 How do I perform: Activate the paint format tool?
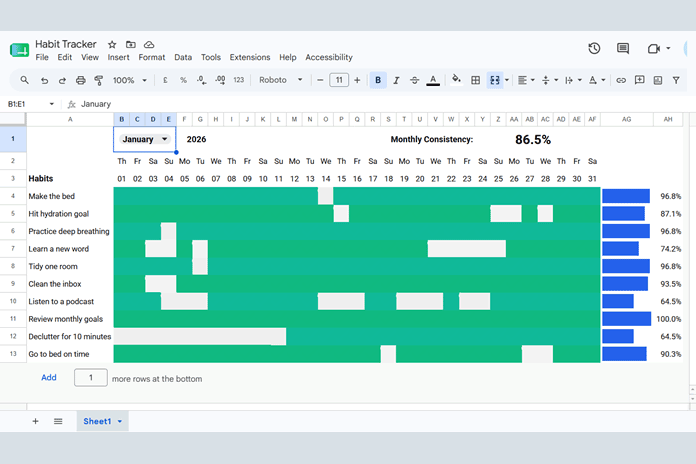click(x=99, y=80)
